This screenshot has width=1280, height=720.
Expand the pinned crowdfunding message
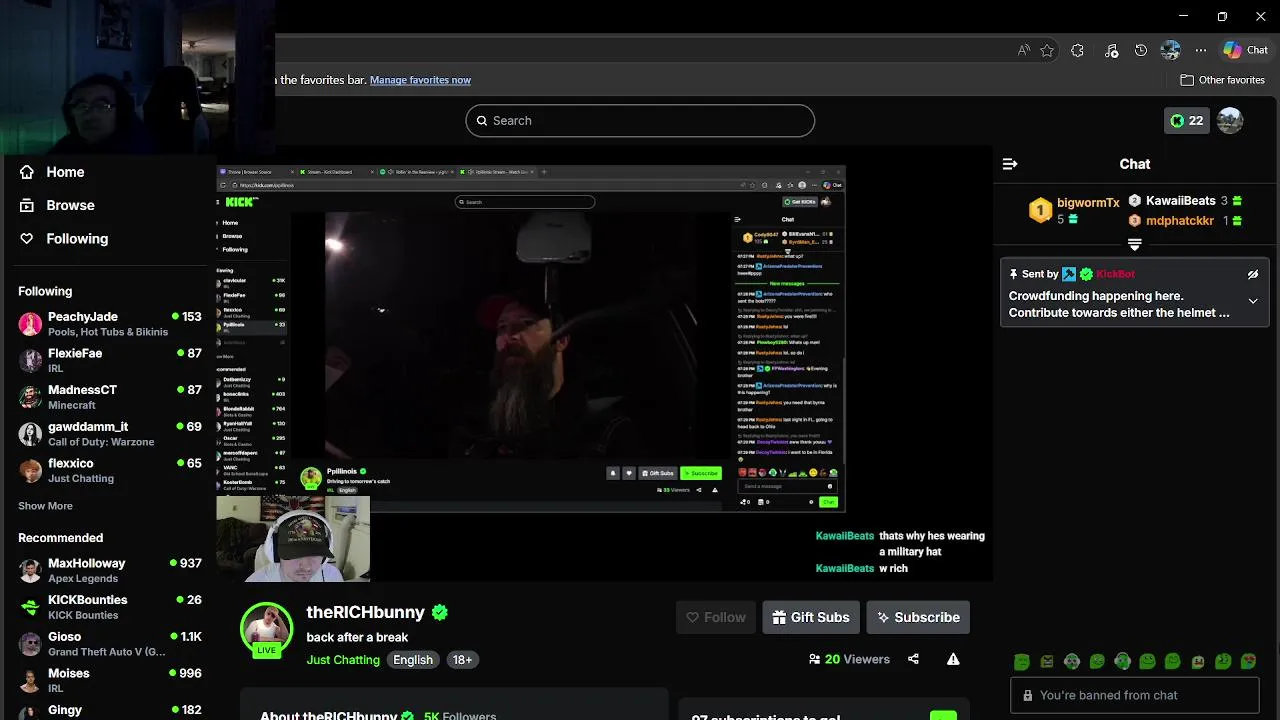tap(1253, 301)
